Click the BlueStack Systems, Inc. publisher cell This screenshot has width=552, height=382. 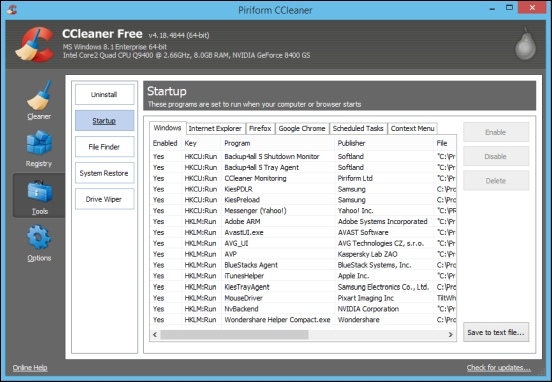point(374,265)
